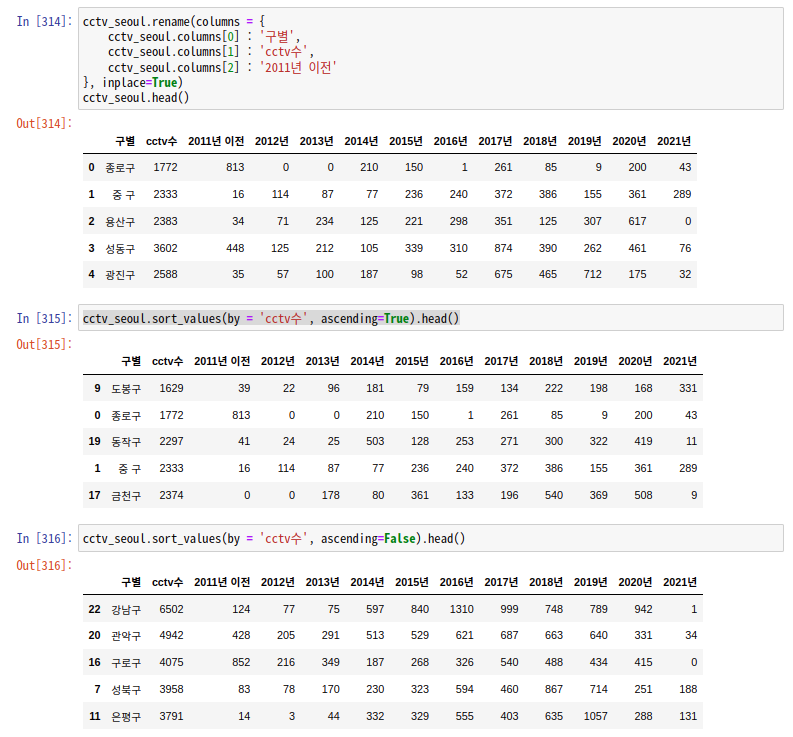Viewport: 793px width, 737px height.
Task: Click the inplace=True line in cell 314
Action: [133, 82]
